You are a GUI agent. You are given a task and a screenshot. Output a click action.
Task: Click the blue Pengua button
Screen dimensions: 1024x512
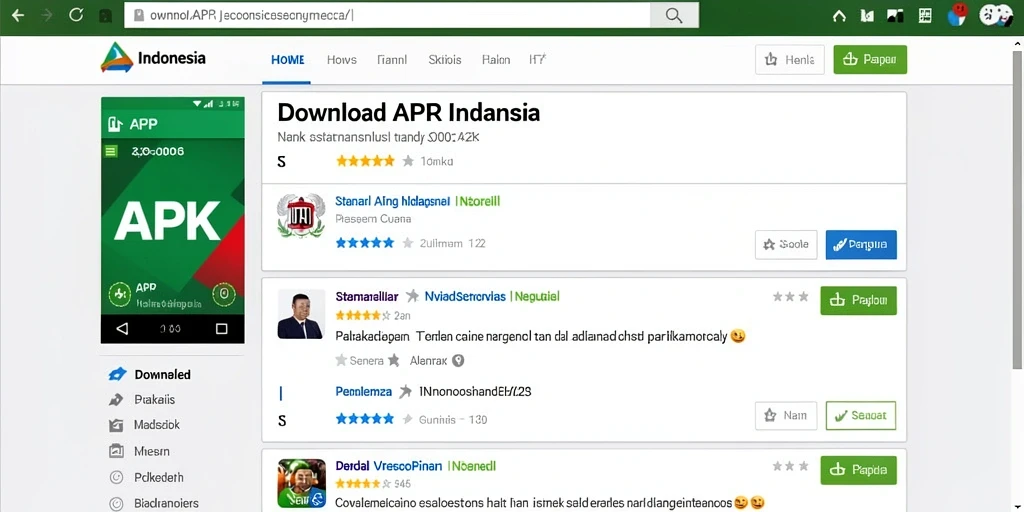click(861, 245)
